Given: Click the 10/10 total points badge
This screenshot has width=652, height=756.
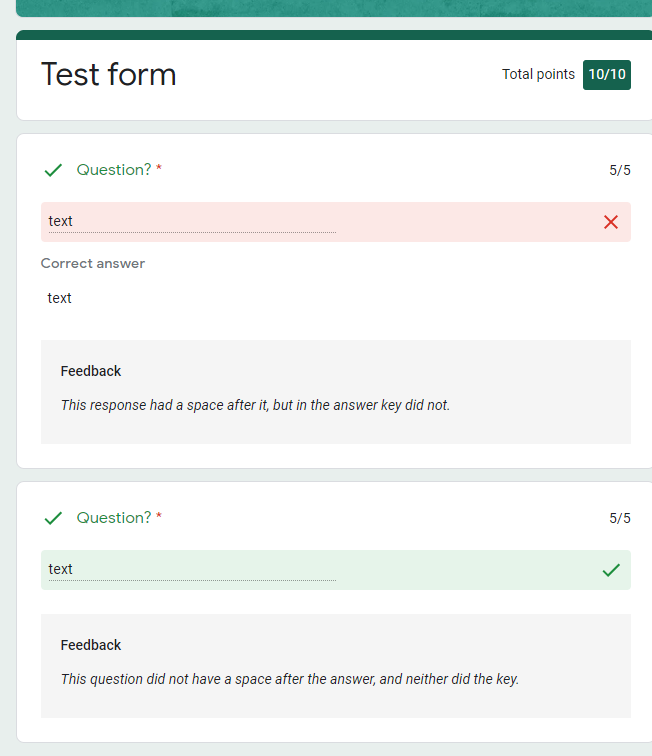Looking at the screenshot, I should click(x=607, y=75).
